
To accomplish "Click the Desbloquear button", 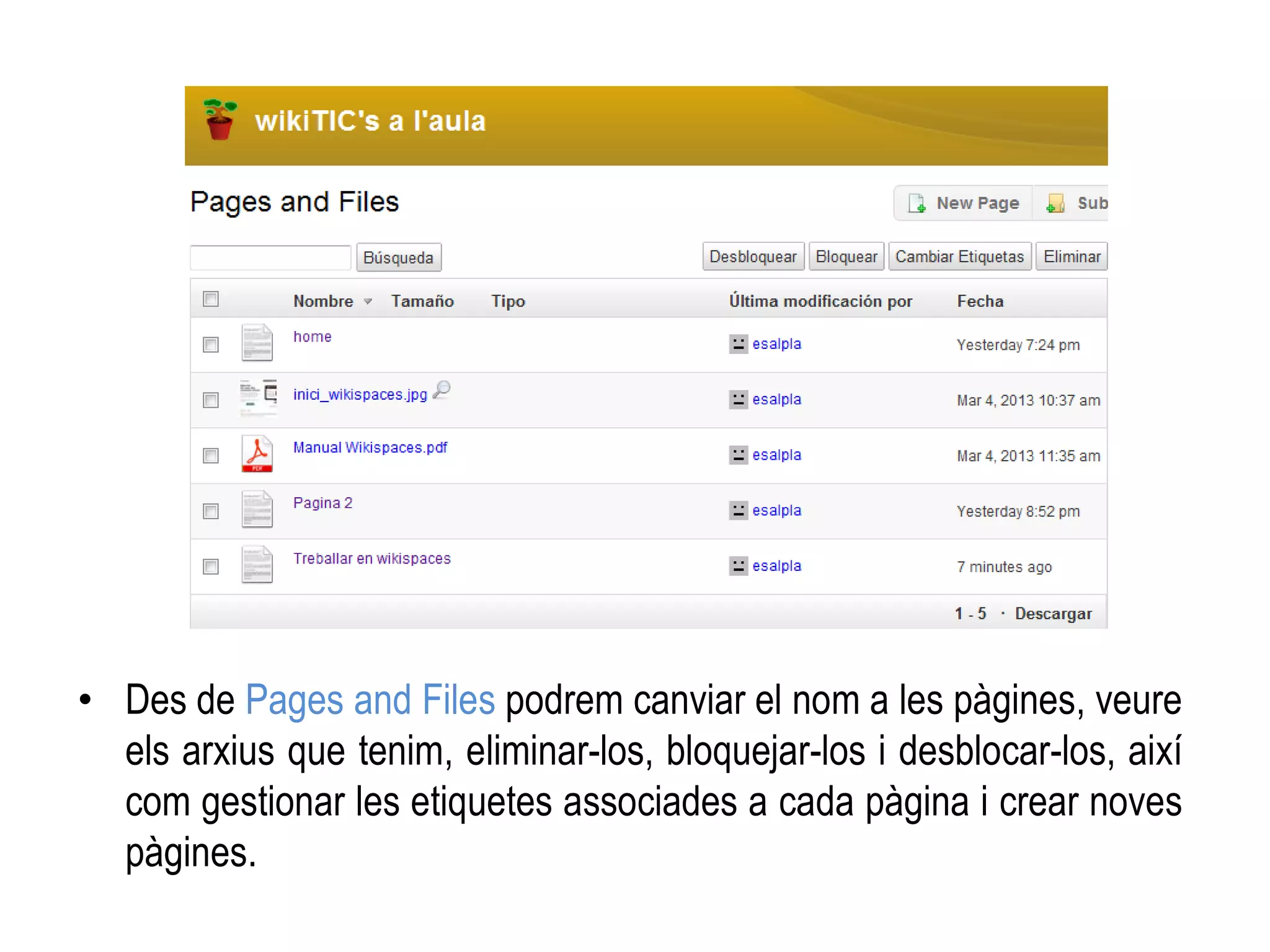I will (753, 257).
